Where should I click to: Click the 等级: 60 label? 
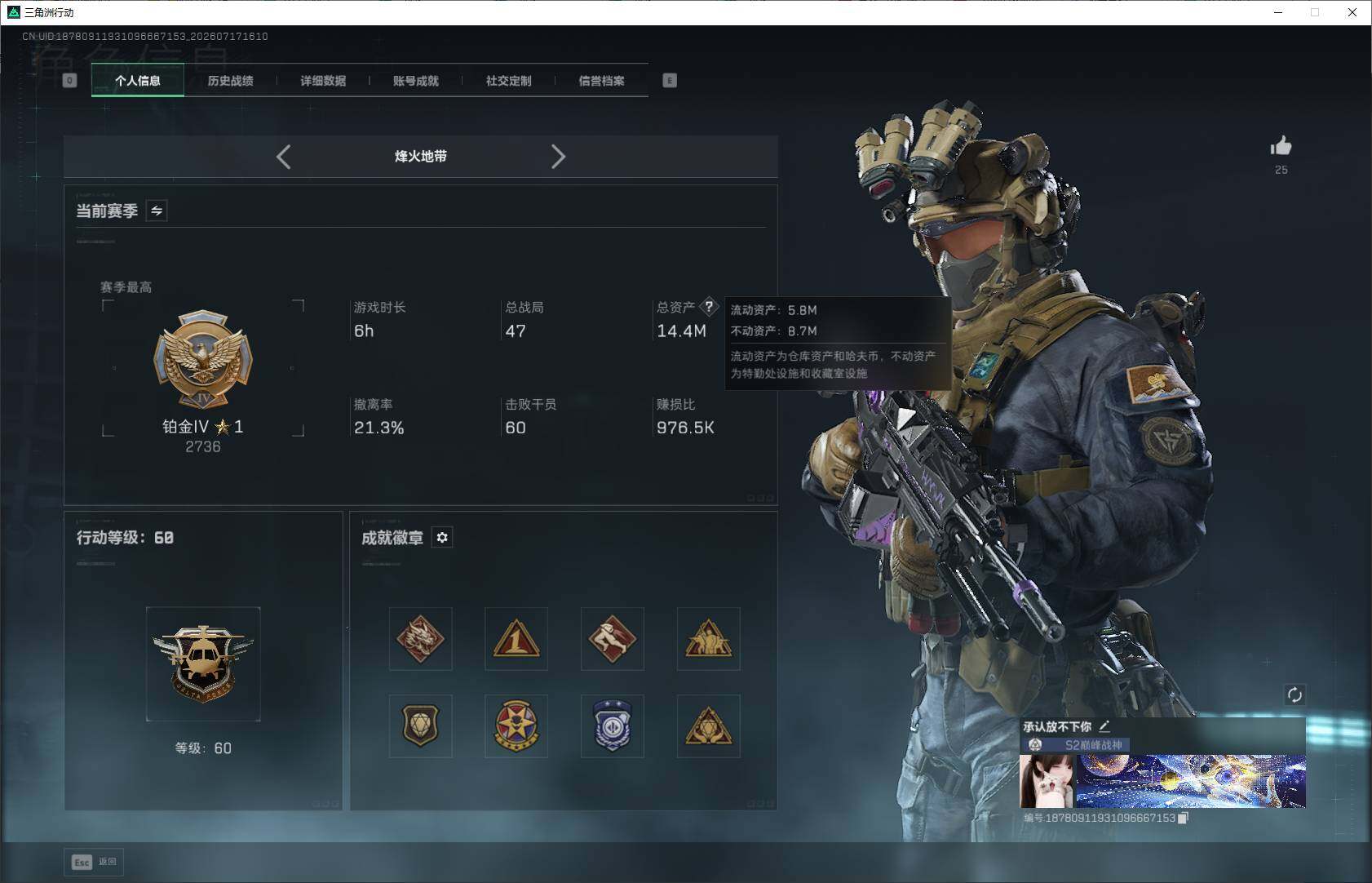tap(203, 748)
